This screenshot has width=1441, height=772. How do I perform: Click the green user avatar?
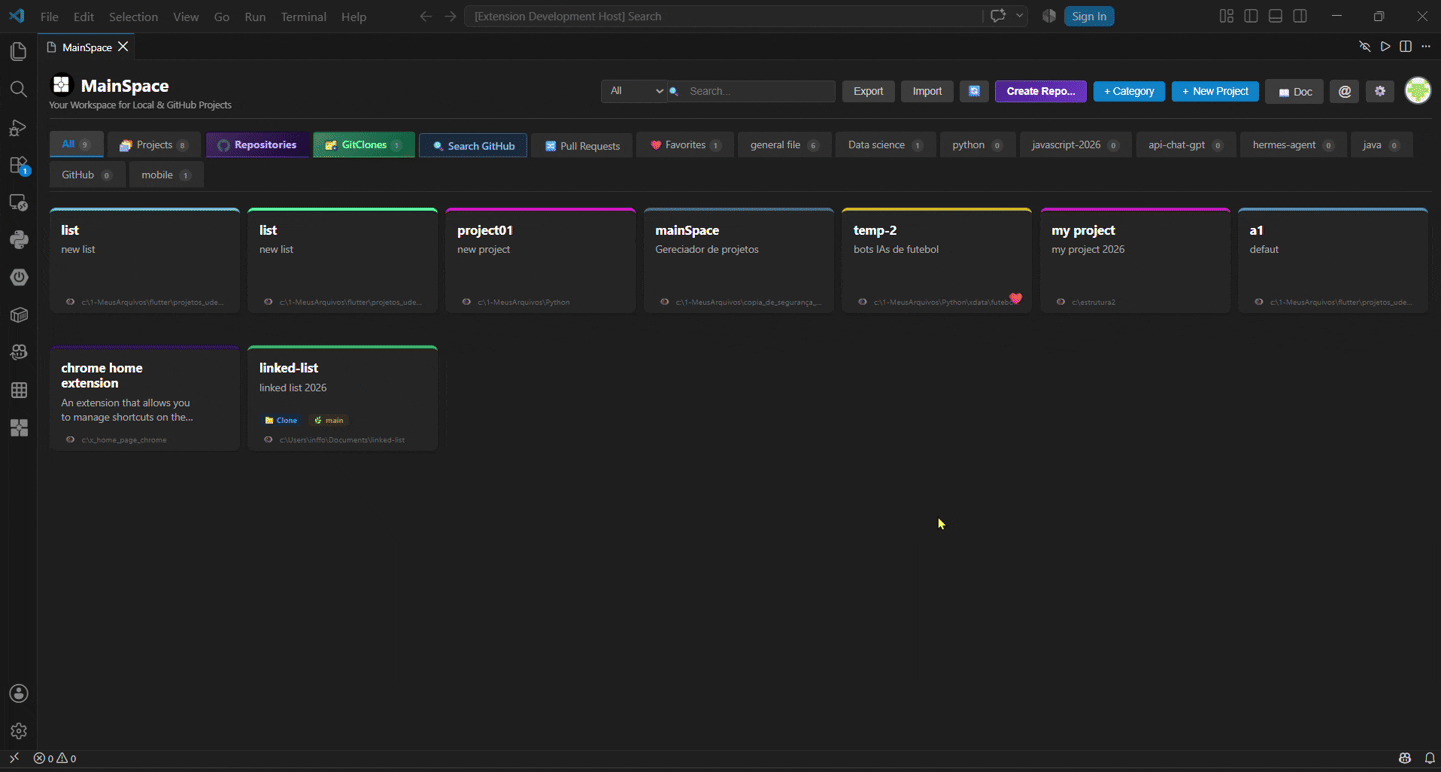click(1417, 91)
